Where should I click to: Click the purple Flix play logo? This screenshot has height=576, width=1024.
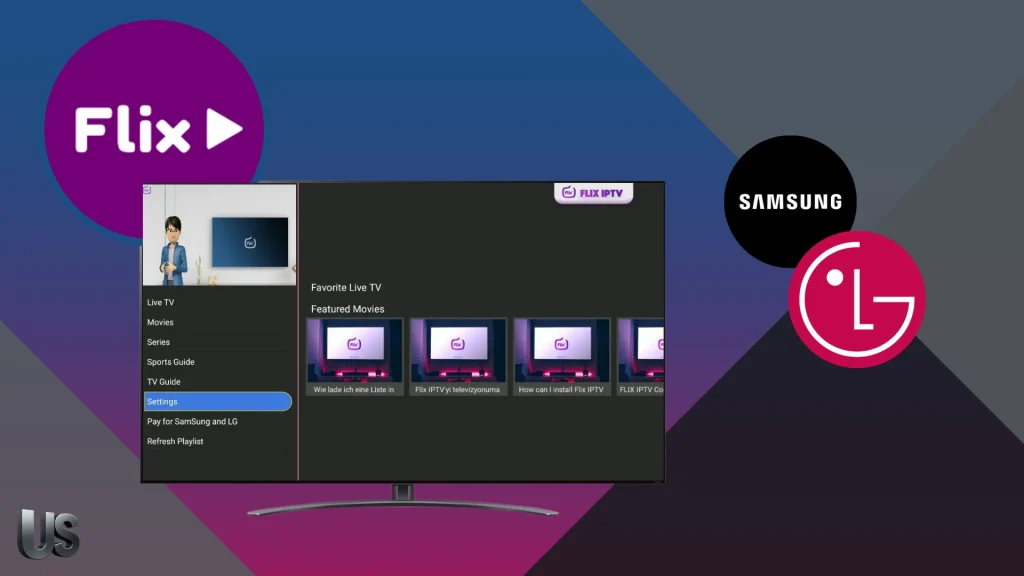point(154,129)
